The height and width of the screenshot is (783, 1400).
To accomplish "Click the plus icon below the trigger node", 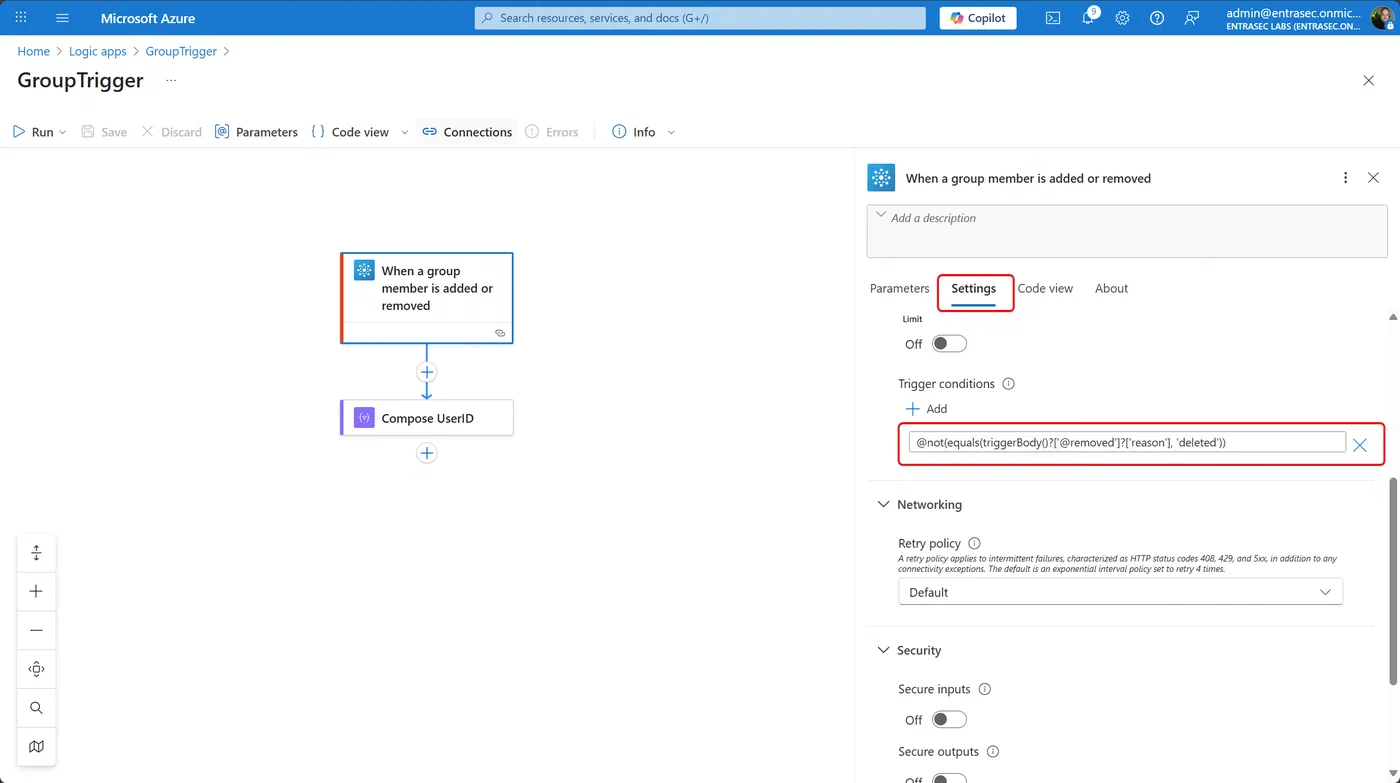I will click(427, 372).
